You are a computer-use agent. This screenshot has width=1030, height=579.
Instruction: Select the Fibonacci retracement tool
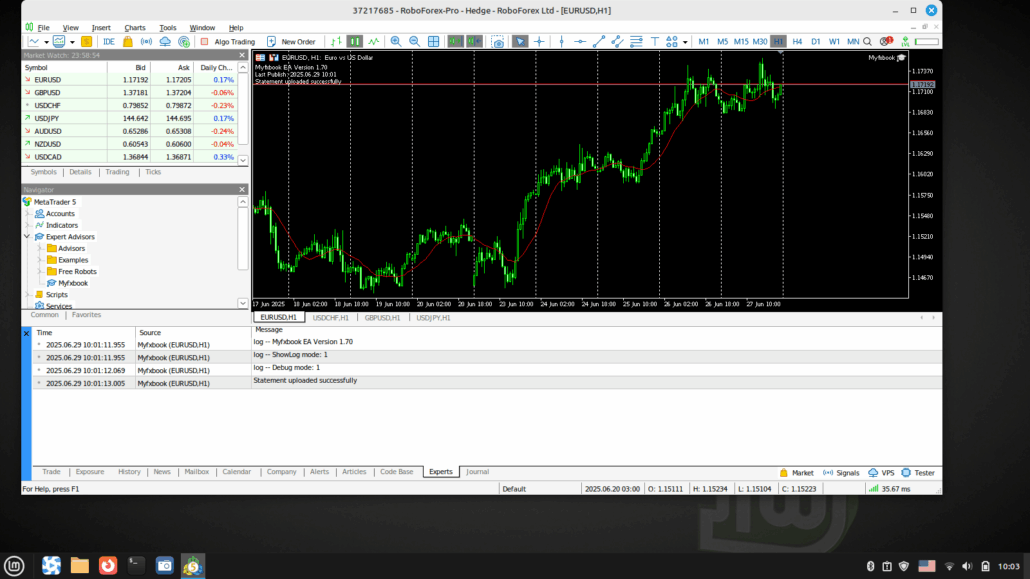[636, 41]
